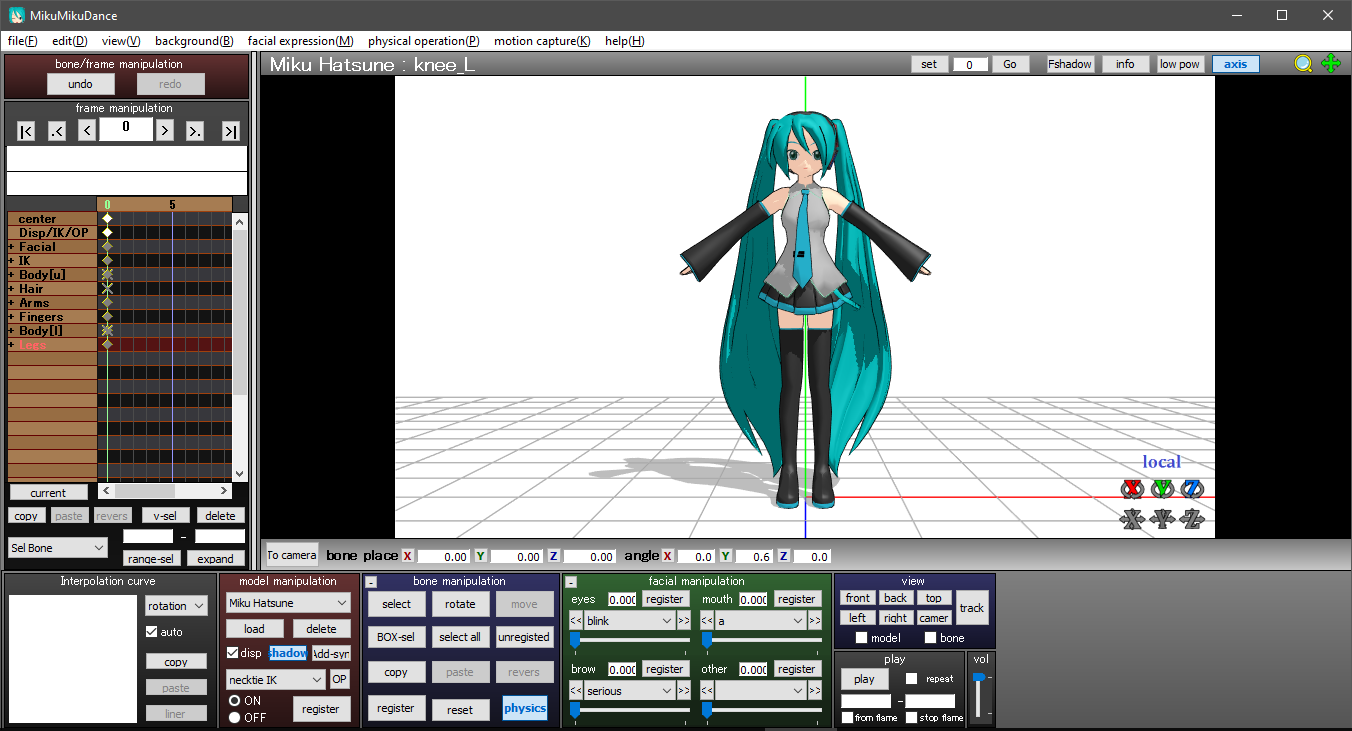
Task: Open the file(F) menu
Action: tap(22, 41)
